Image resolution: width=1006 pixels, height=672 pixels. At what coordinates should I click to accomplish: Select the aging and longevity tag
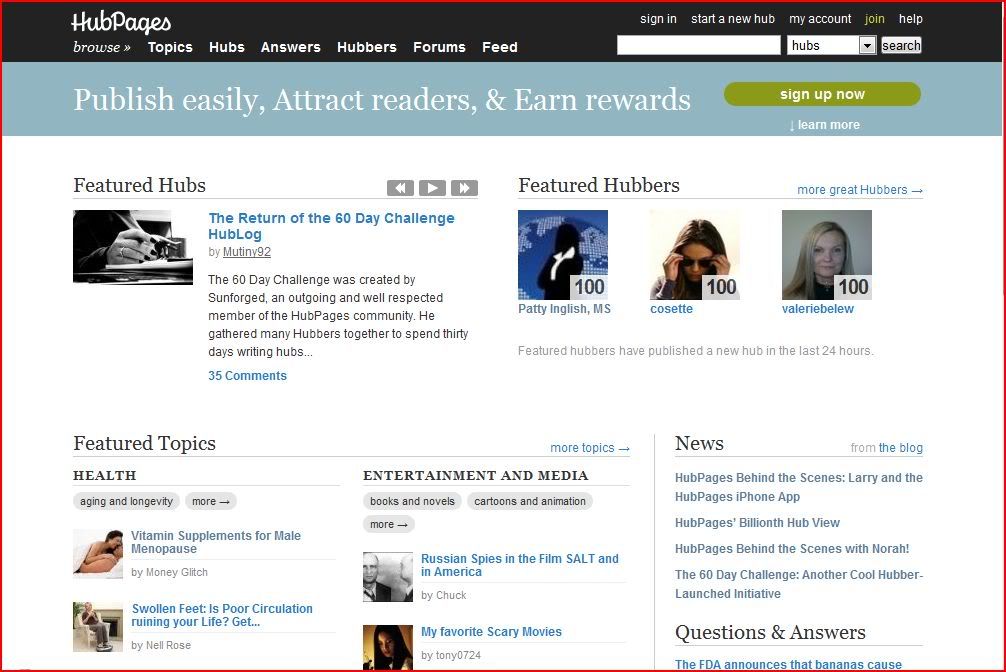tap(126, 501)
